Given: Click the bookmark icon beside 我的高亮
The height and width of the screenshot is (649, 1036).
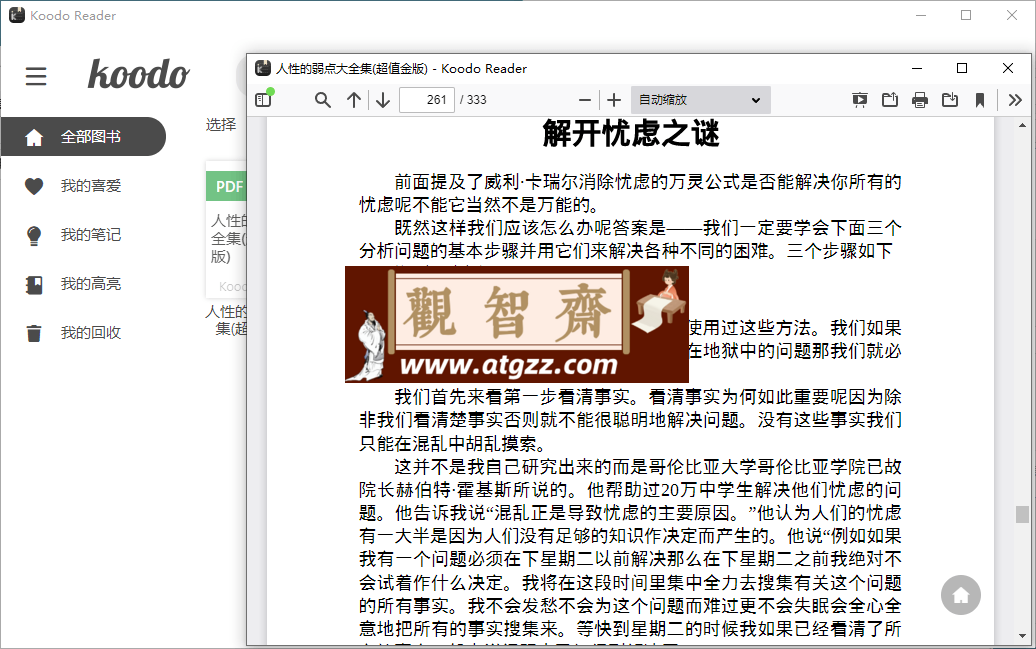Looking at the screenshot, I should 34,285.
